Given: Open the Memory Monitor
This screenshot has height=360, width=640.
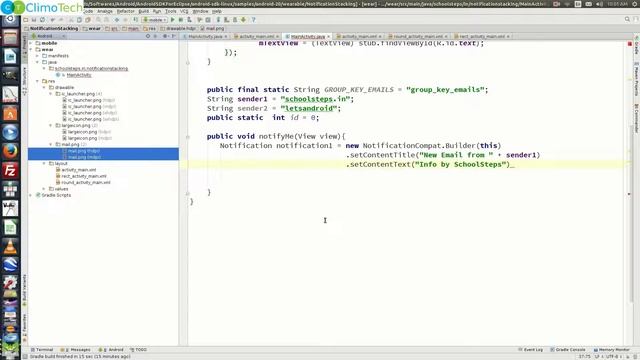Looking at the screenshot, I should point(611,350).
